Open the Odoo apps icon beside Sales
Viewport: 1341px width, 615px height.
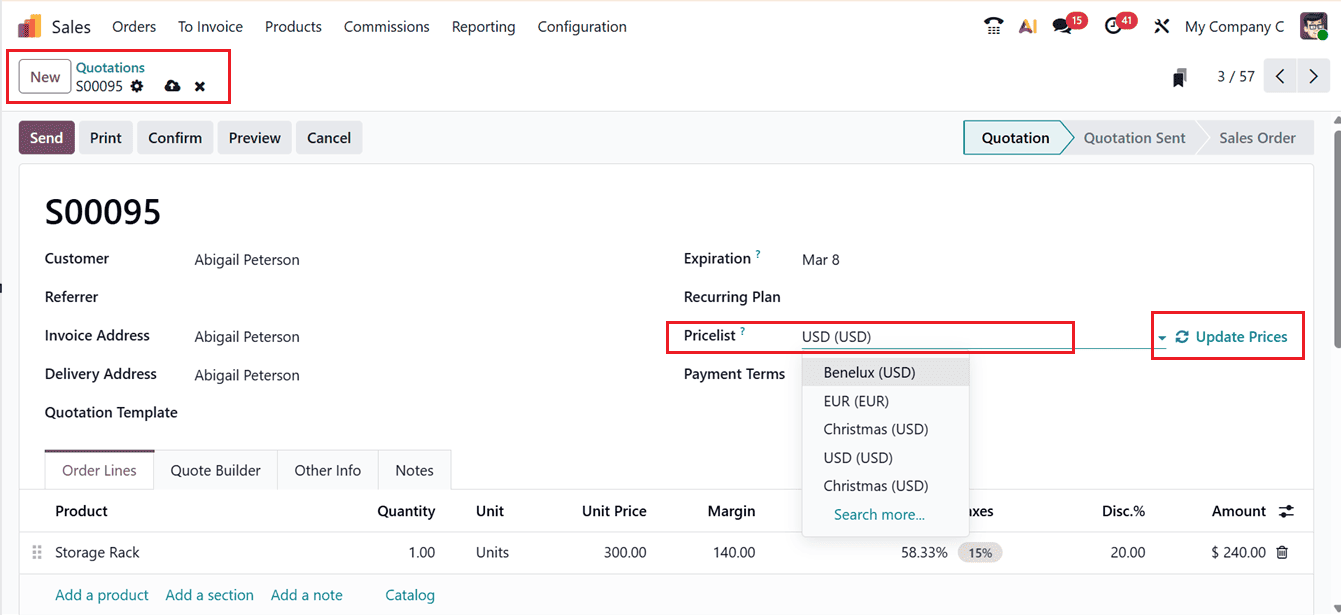(29, 25)
